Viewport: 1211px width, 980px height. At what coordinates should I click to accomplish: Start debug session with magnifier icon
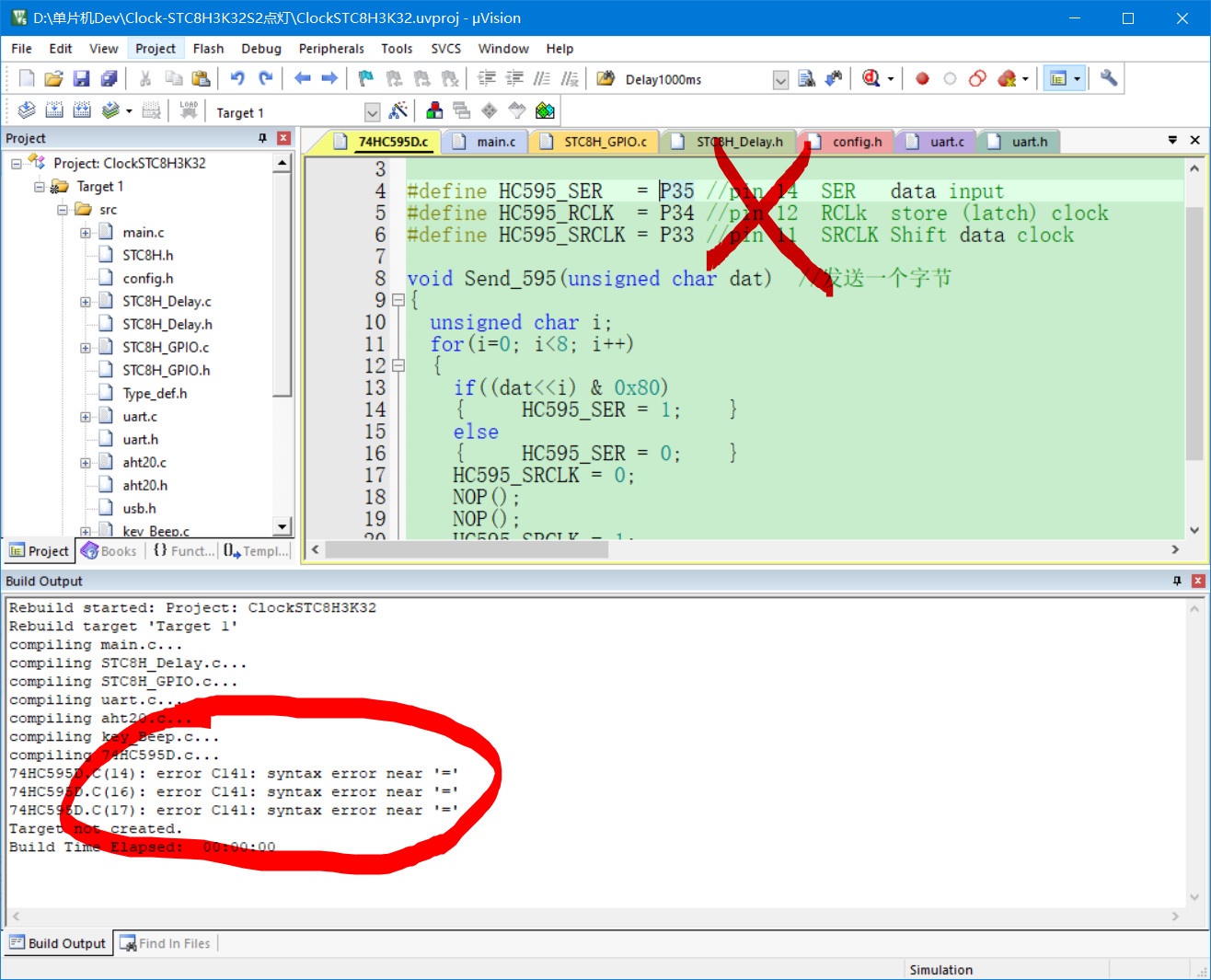pos(871,79)
